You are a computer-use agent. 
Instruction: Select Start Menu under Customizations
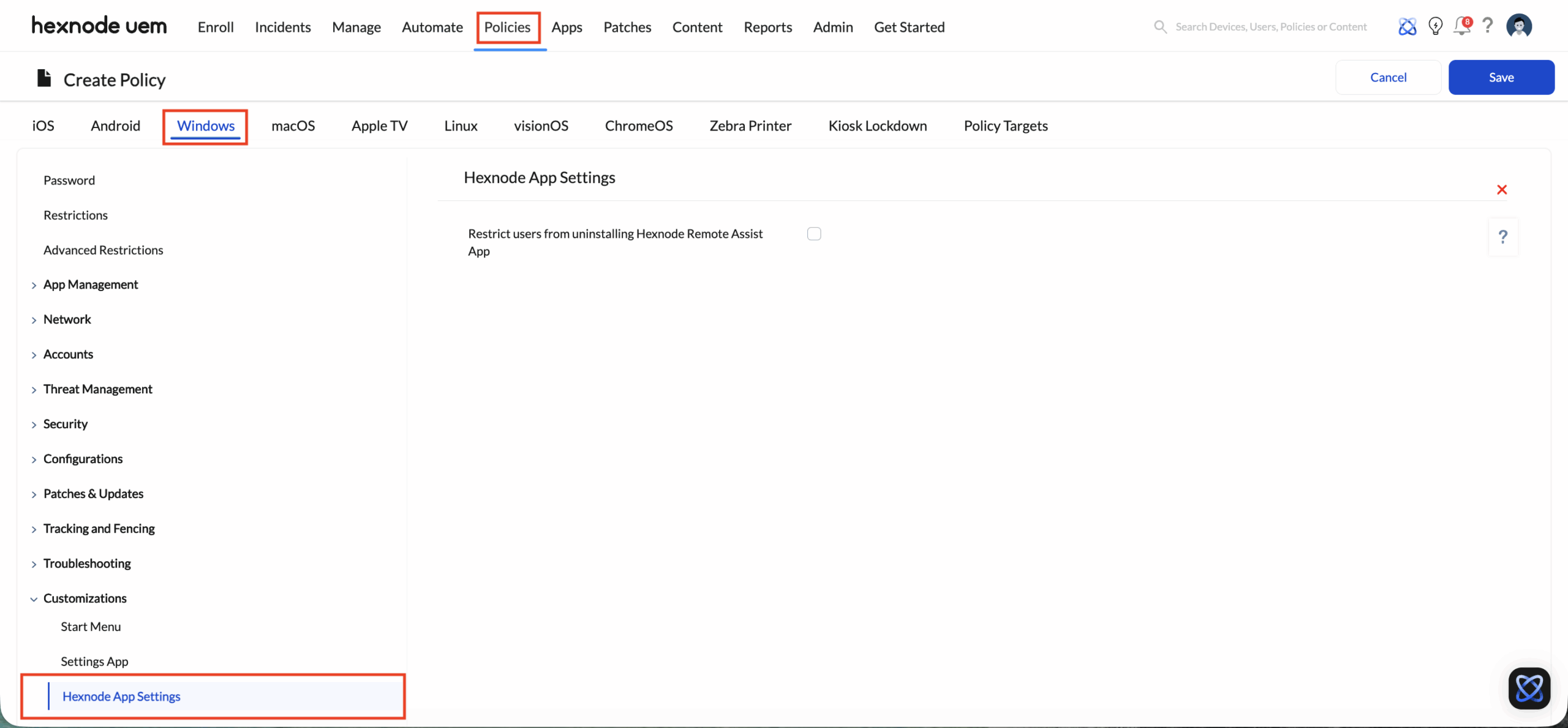91,627
